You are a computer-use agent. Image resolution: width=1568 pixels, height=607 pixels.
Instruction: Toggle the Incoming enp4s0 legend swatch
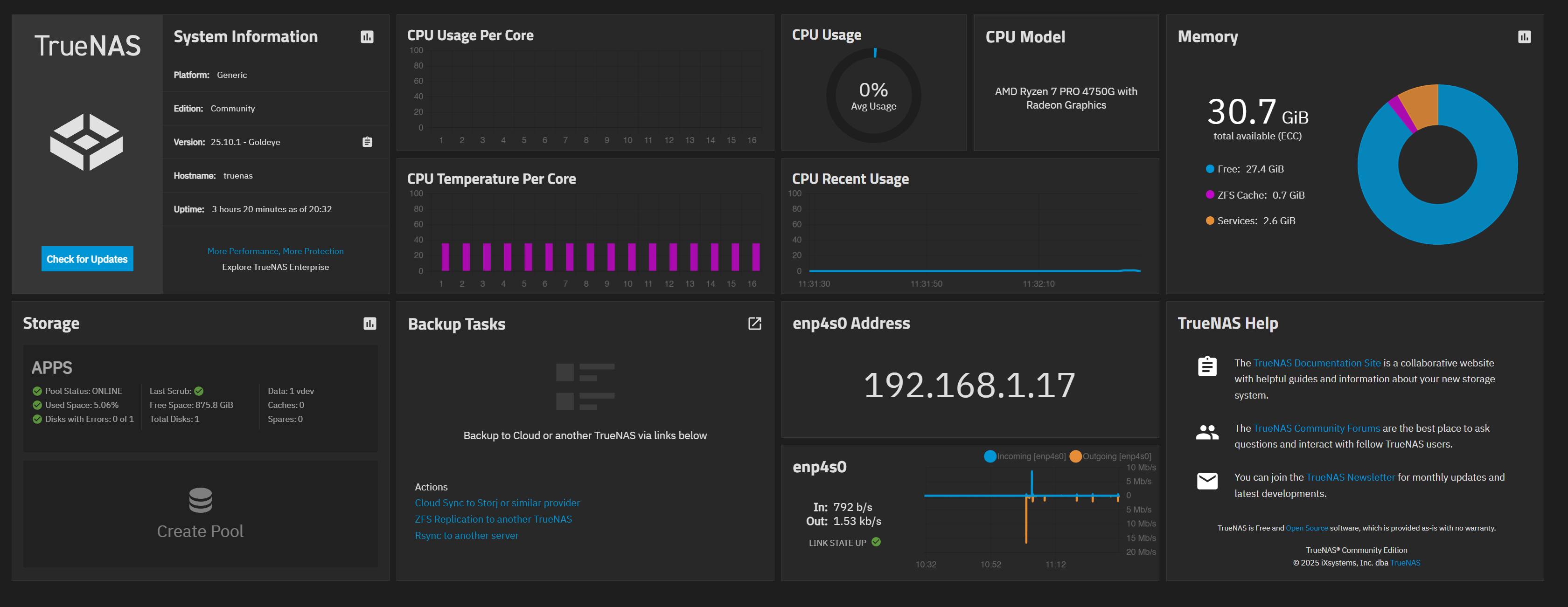(990, 456)
